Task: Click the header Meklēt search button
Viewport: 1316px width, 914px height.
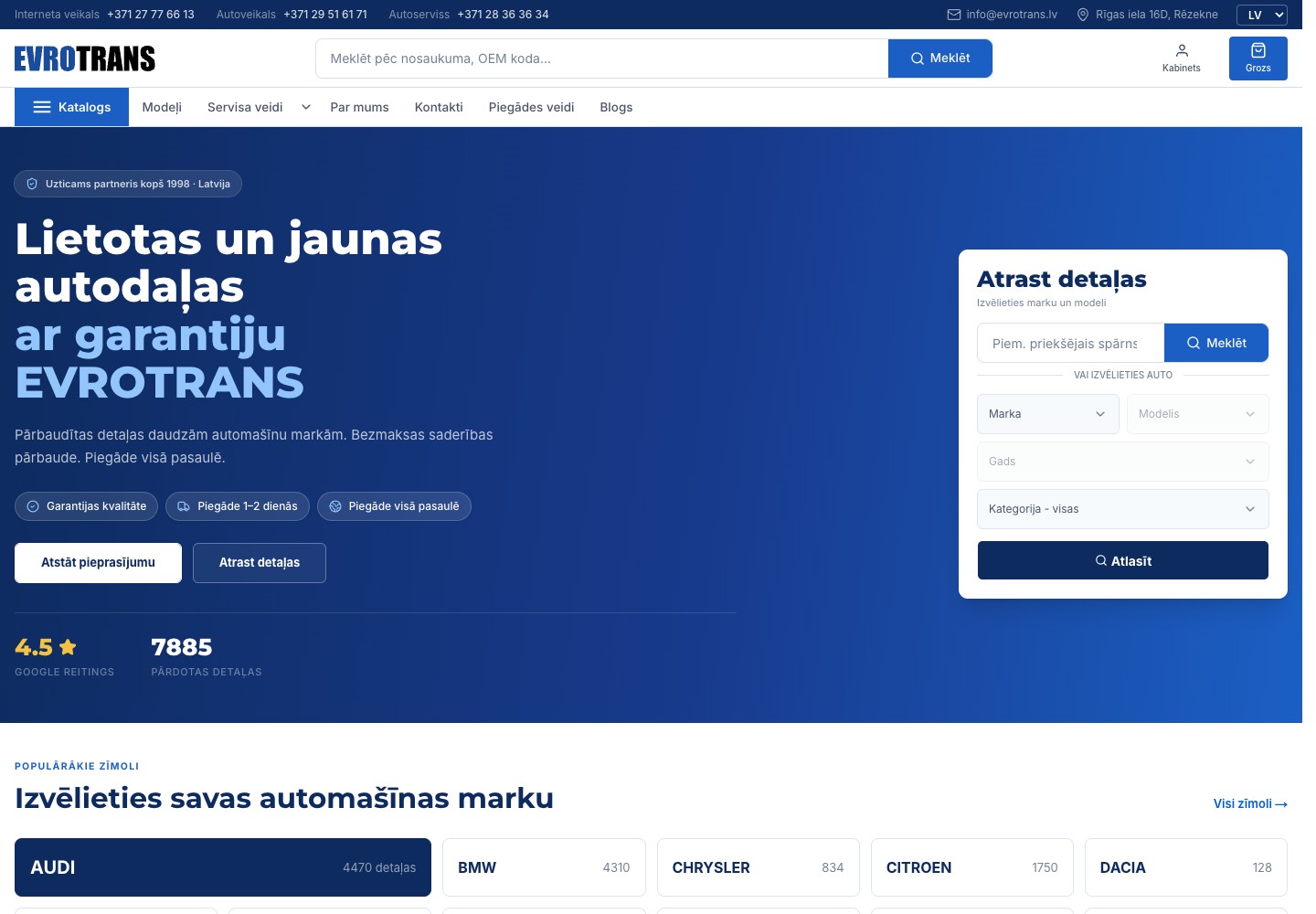Action: (940, 58)
